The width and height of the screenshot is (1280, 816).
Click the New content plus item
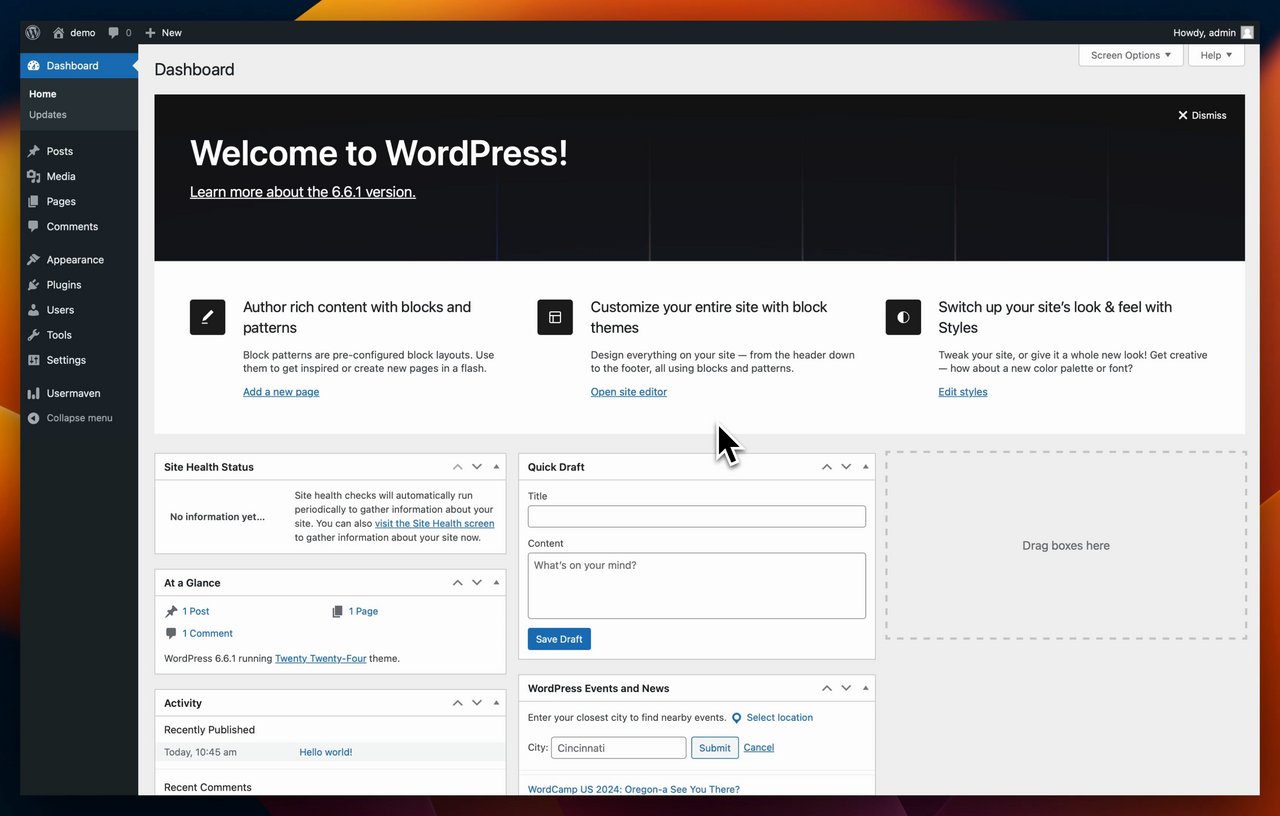click(164, 32)
